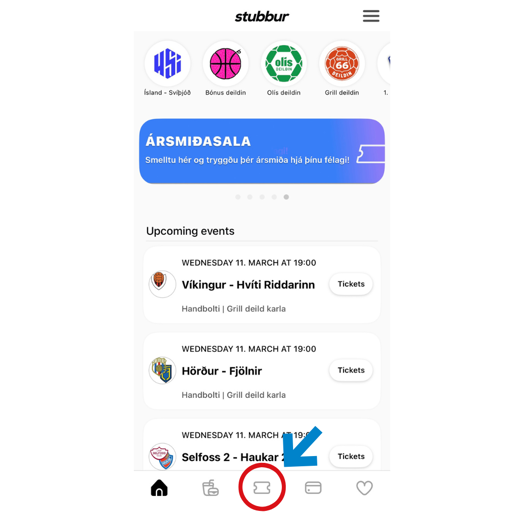The width and height of the screenshot is (524, 524).
Task: Open the hamburger menu
Action: point(371,16)
